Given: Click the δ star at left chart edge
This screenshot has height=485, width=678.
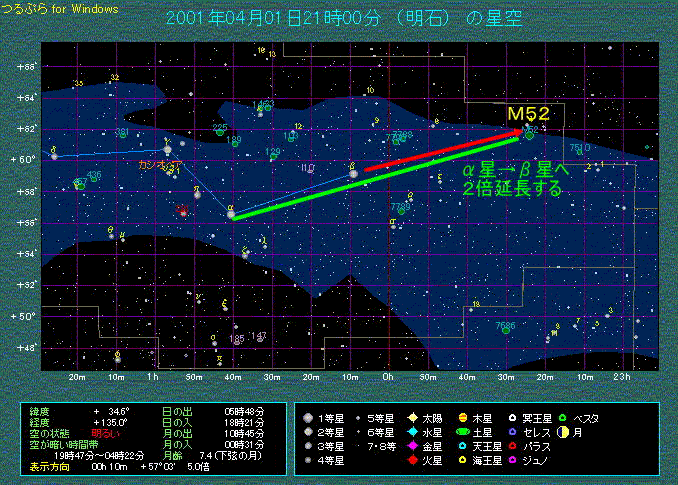Looking at the screenshot, I should click(x=54, y=156).
